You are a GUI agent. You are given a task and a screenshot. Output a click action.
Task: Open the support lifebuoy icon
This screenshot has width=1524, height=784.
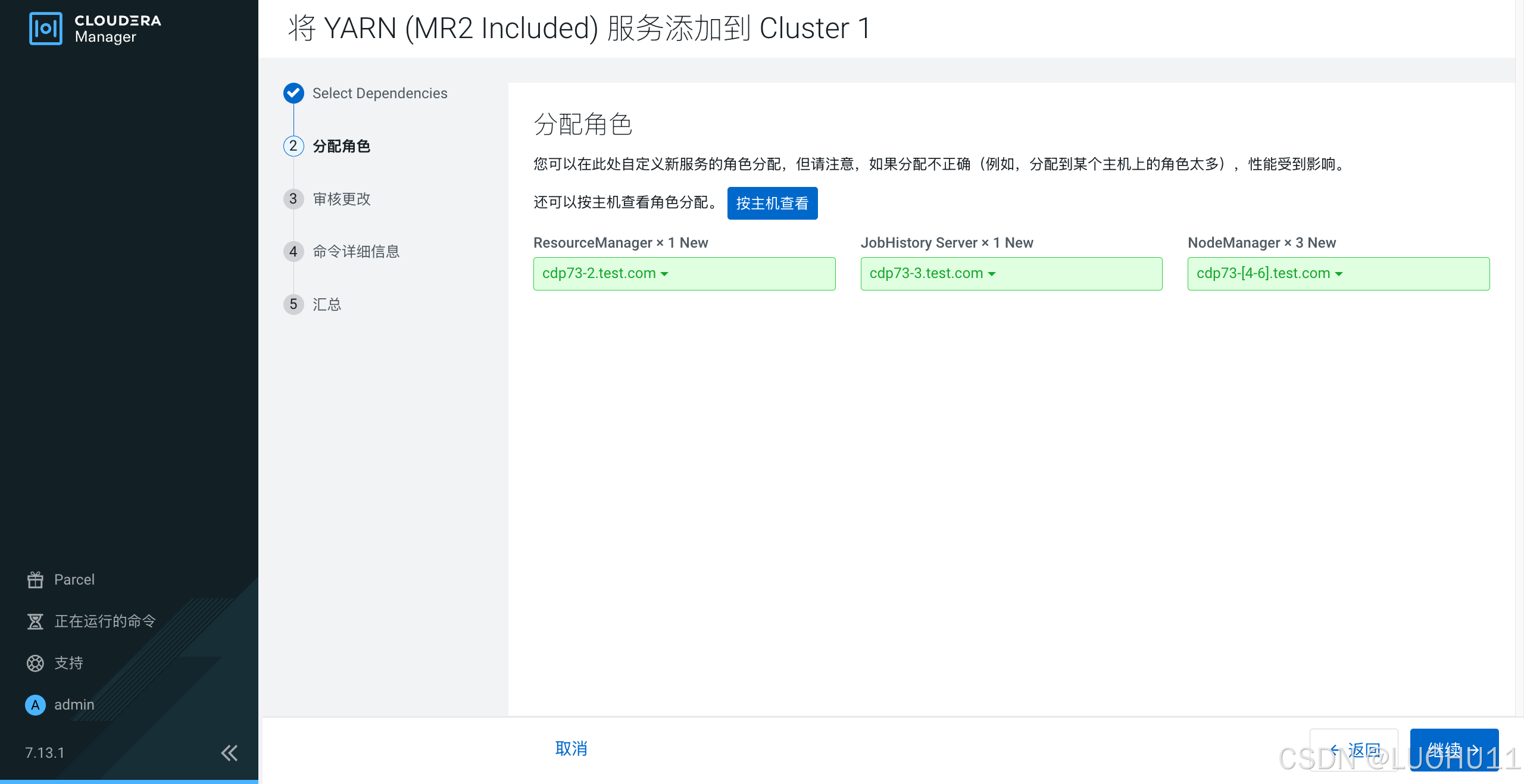pyautogui.click(x=35, y=663)
